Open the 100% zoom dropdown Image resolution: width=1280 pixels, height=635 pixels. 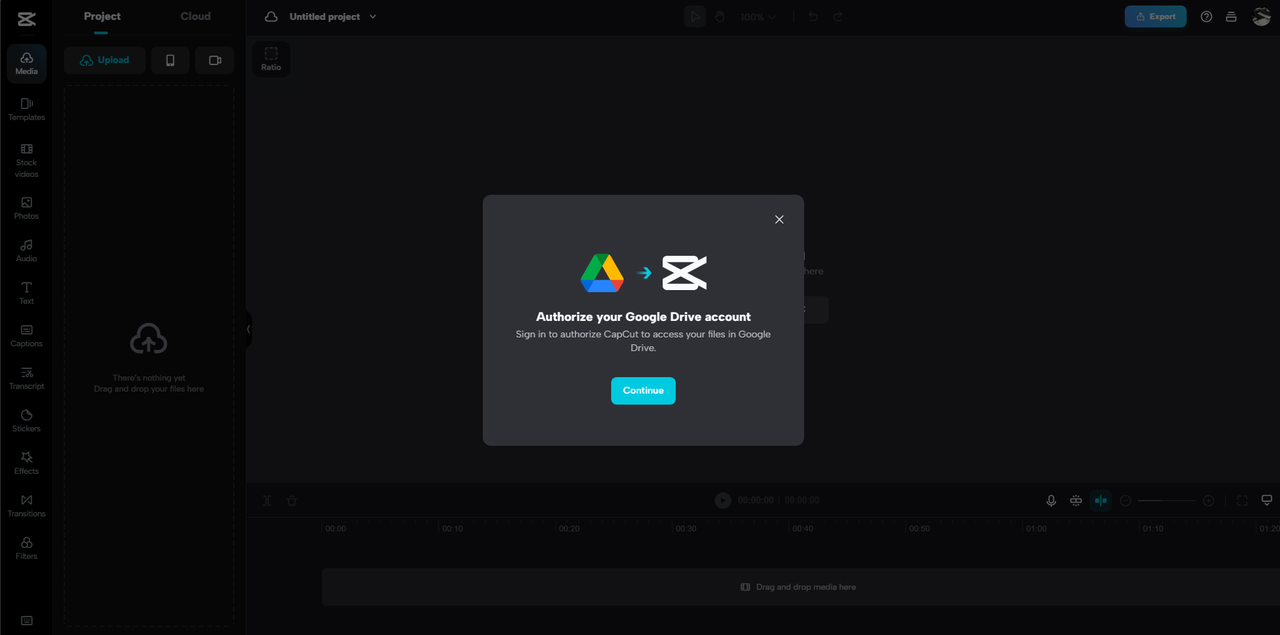tap(757, 17)
